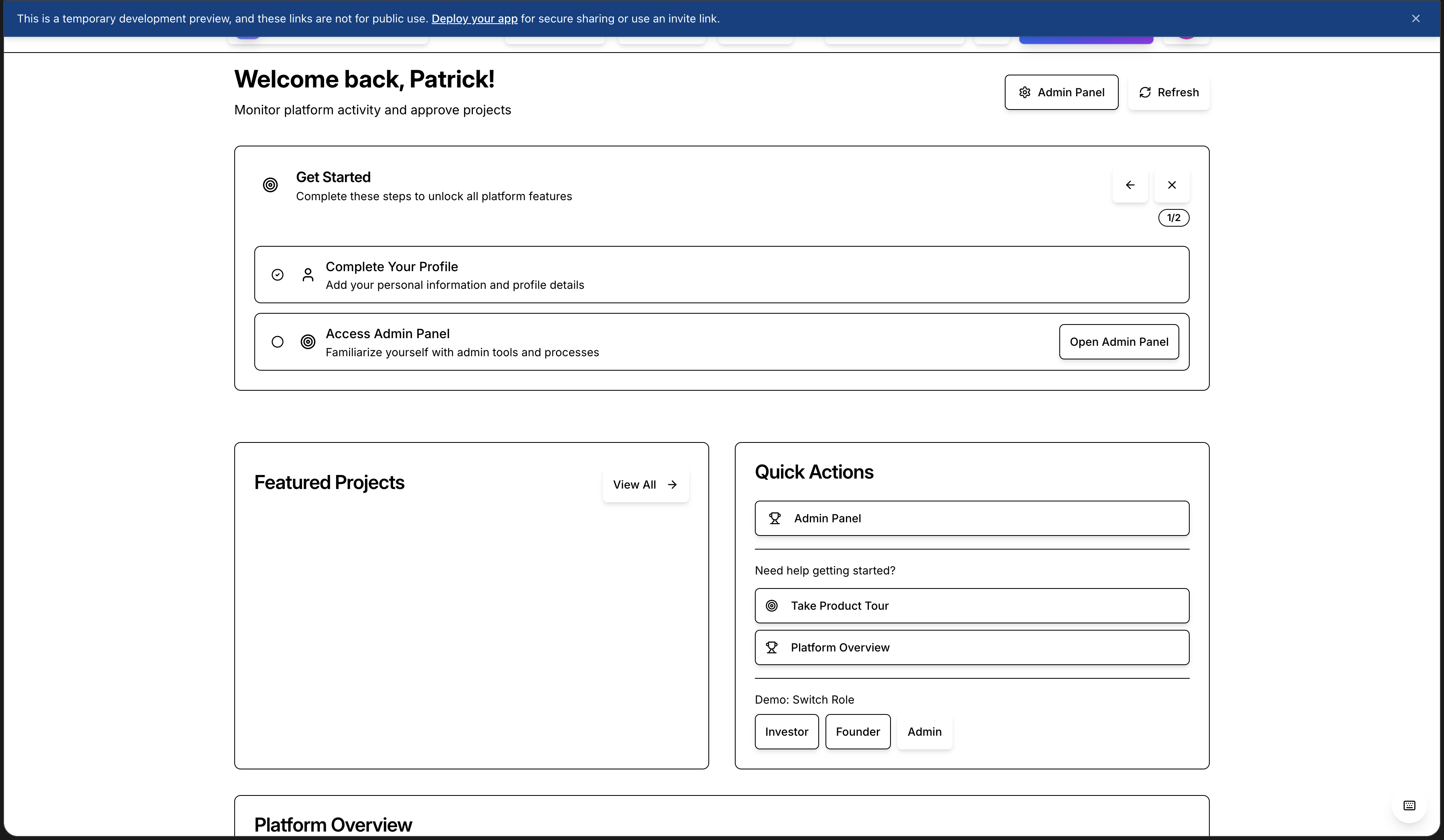
Task: Switch demo role to Founder
Action: 858,732
